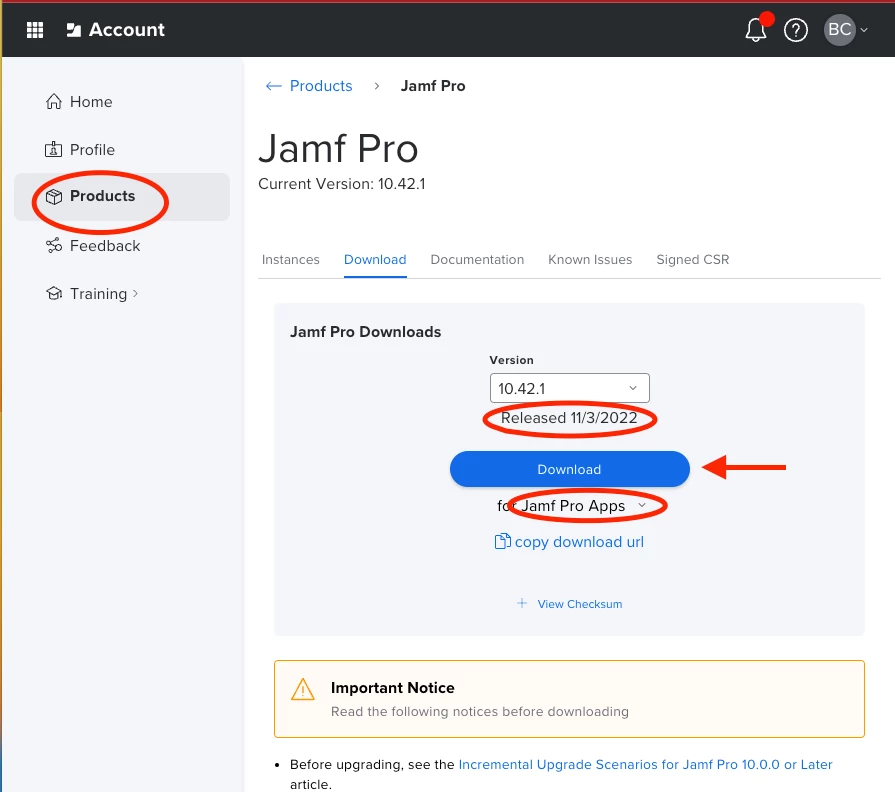Click the Home house icon
The image size is (895, 792).
point(54,102)
